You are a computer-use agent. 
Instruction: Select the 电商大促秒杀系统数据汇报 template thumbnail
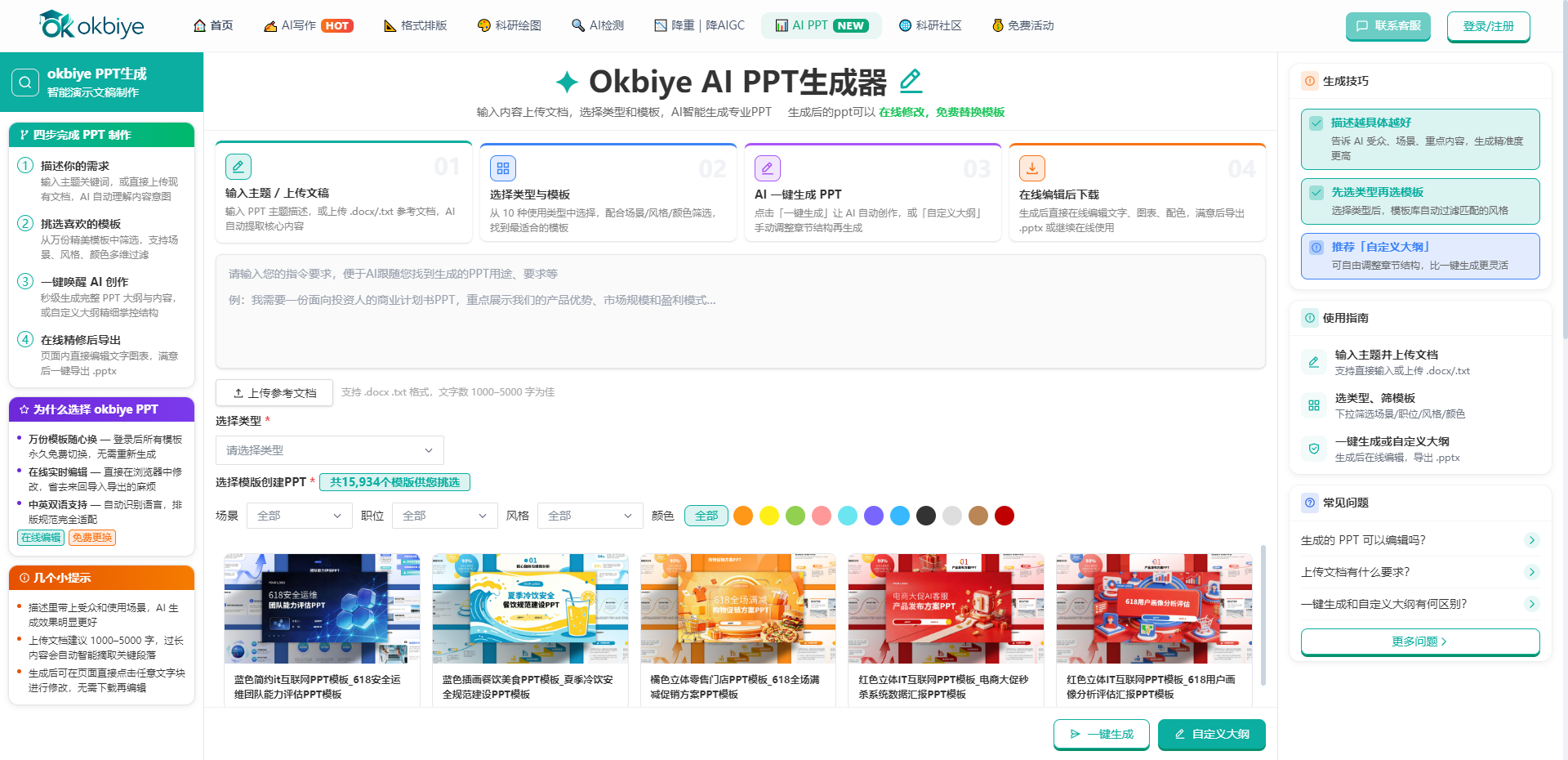(946, 609)
